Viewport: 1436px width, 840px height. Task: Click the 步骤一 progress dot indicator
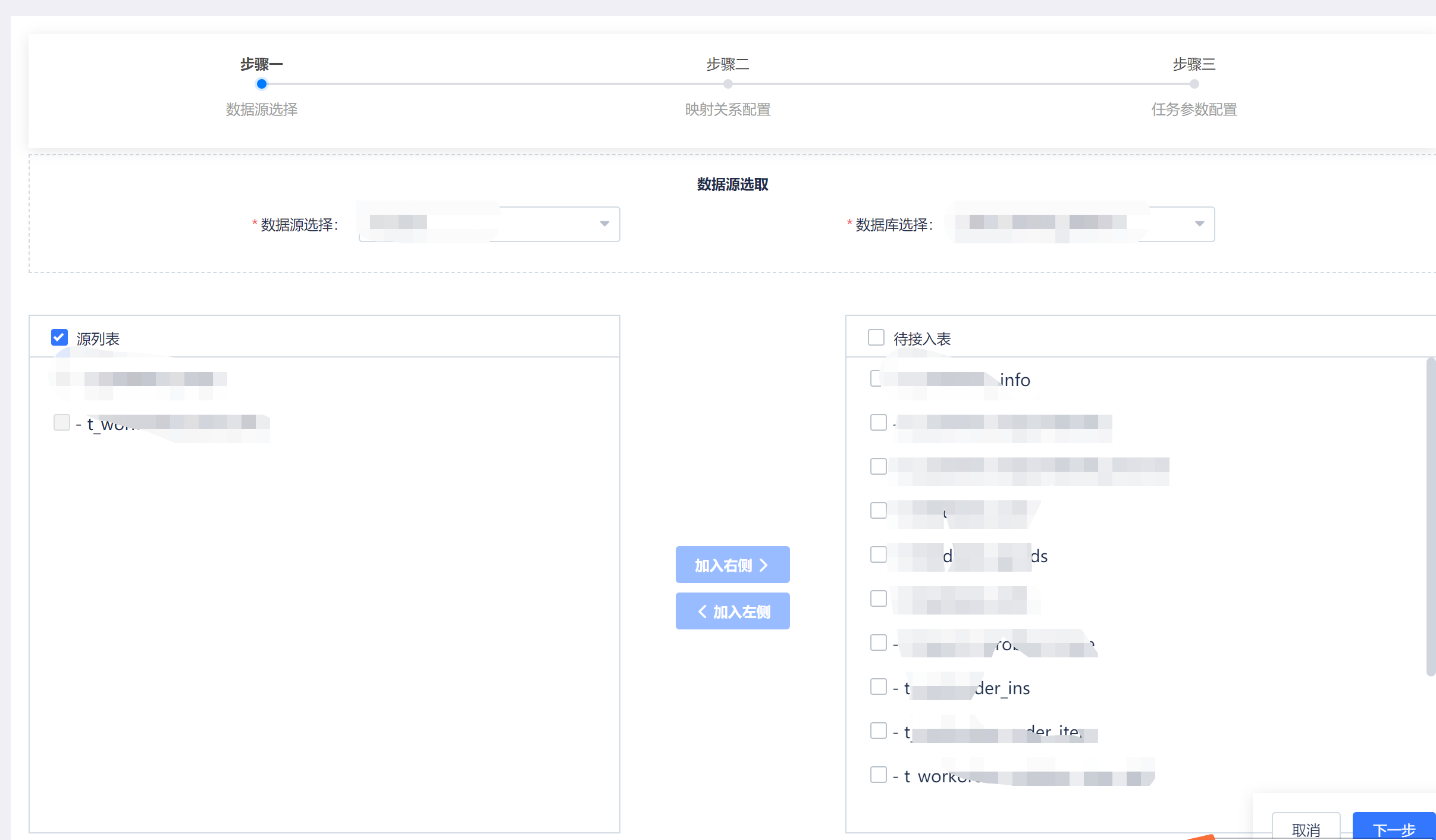coord(261,84)
